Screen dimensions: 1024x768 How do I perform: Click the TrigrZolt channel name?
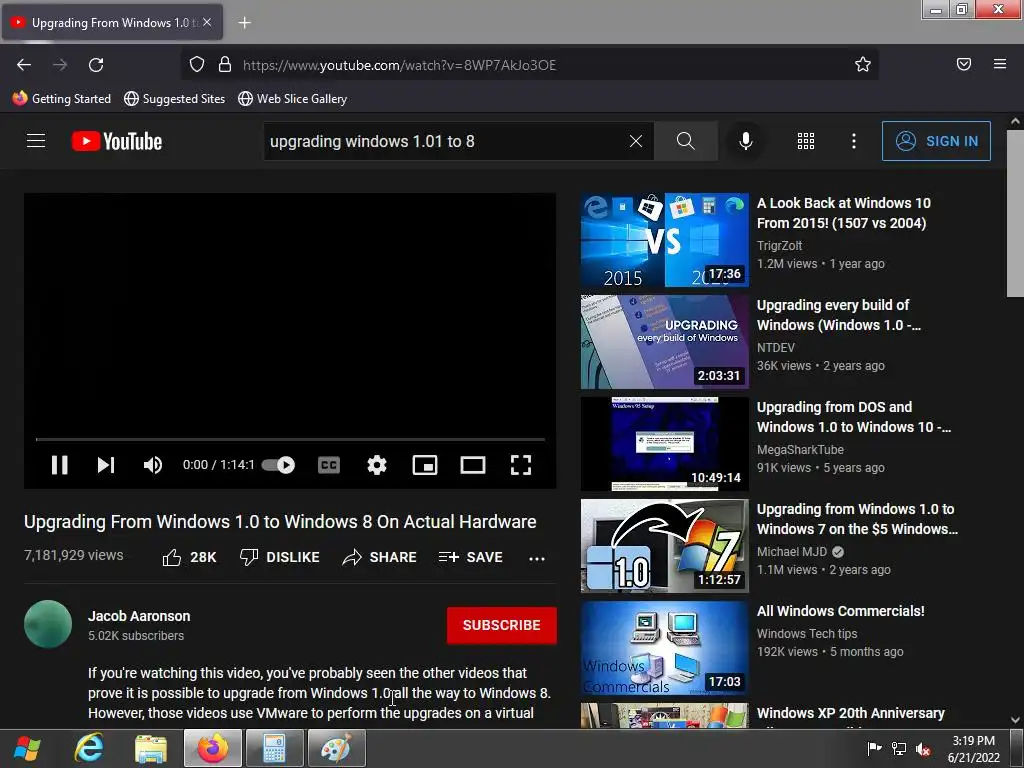click(x=779, y=246)
